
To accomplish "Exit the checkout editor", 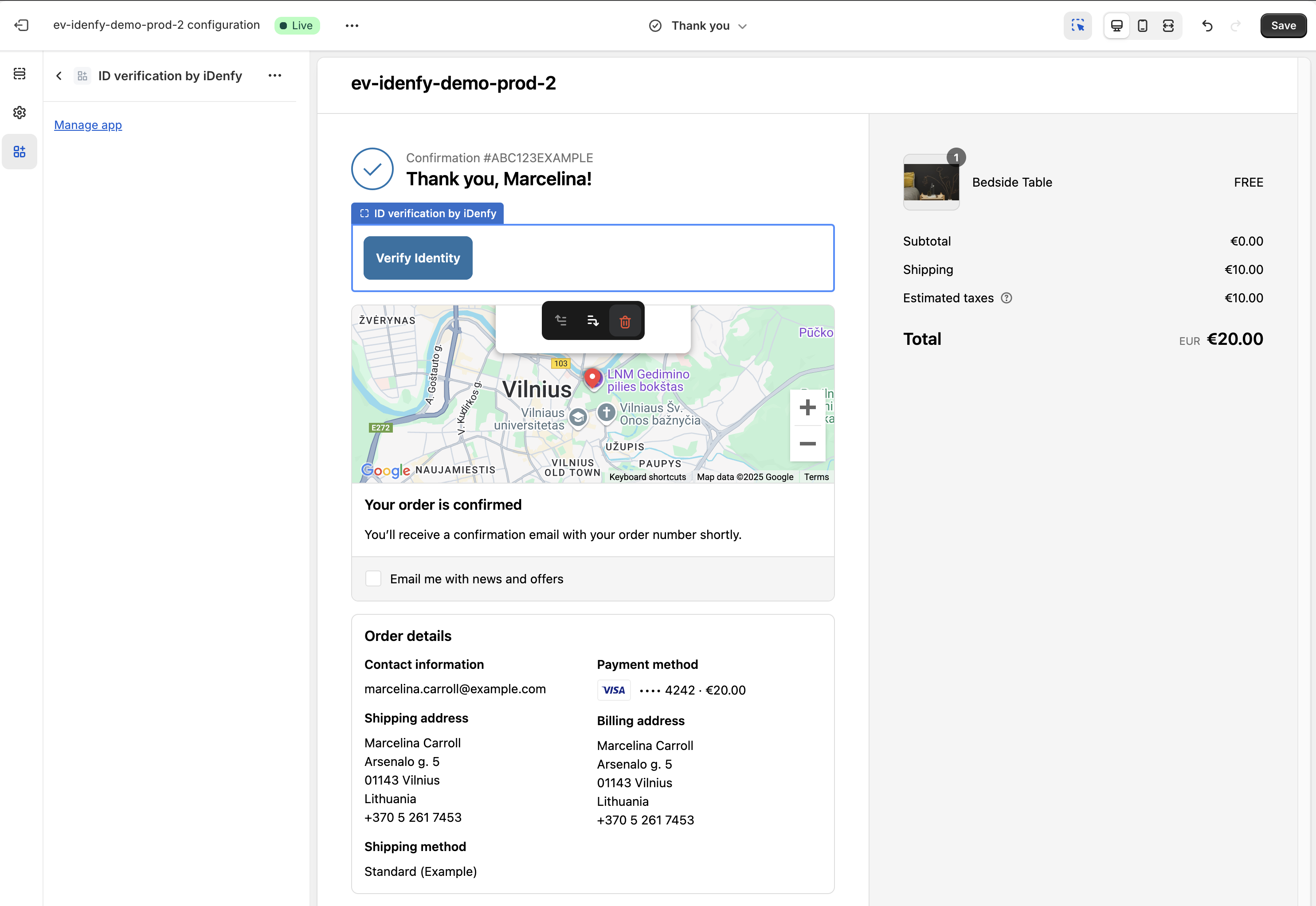I will pyautogui.click(x=23, y=25).
